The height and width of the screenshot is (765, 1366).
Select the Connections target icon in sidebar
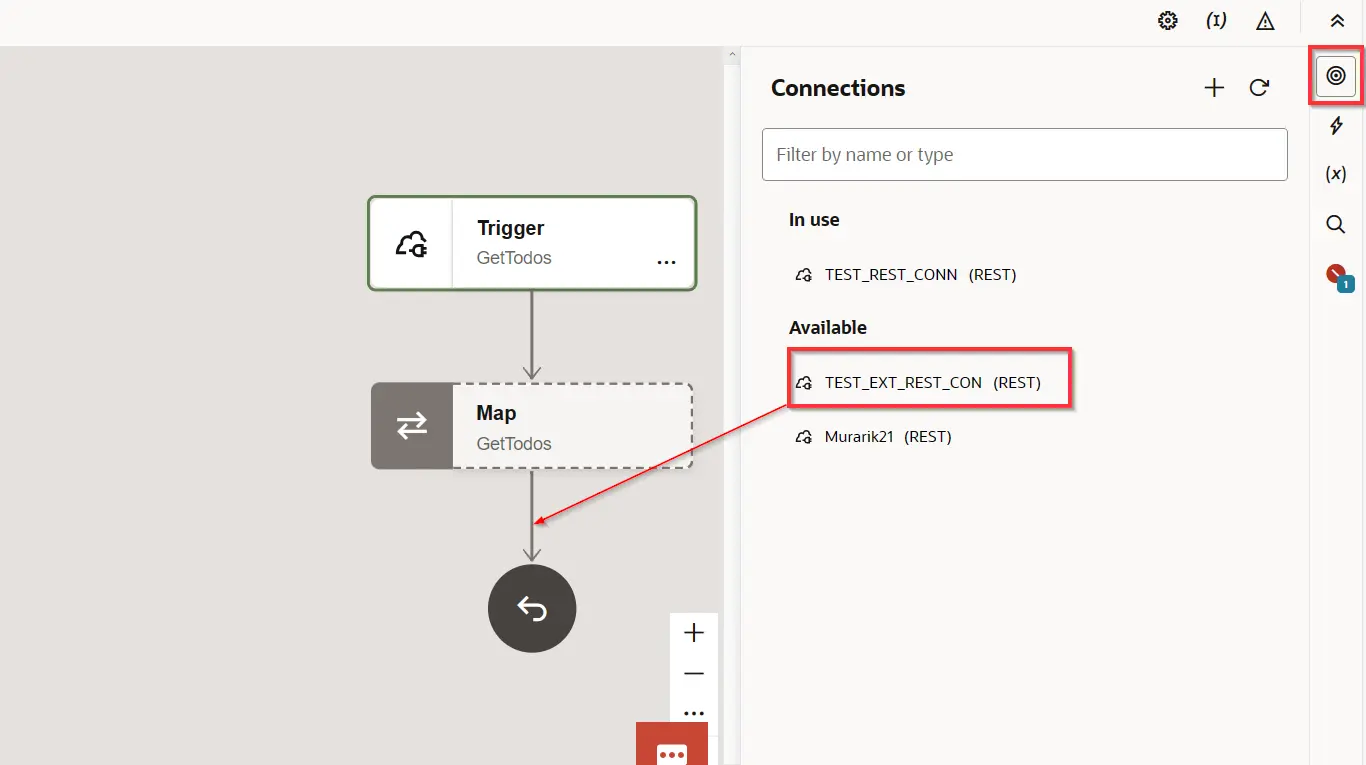[x=1336, y=76]
